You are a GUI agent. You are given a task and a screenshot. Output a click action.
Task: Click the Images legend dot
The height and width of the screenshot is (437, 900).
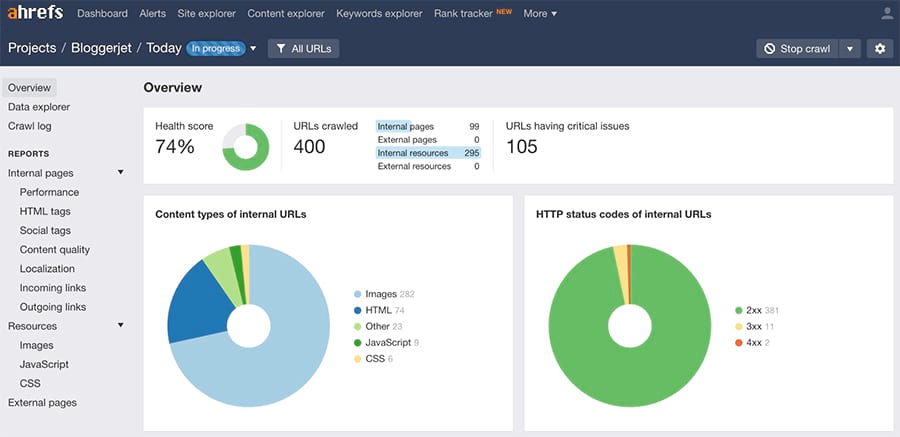[x=357, y=294]
